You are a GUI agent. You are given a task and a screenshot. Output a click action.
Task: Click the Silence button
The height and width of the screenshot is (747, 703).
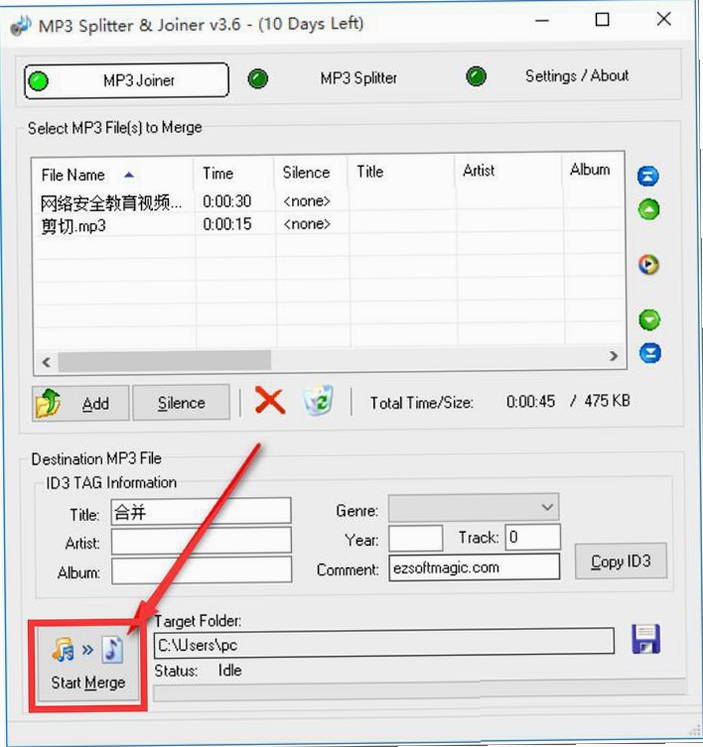(181, 403)
